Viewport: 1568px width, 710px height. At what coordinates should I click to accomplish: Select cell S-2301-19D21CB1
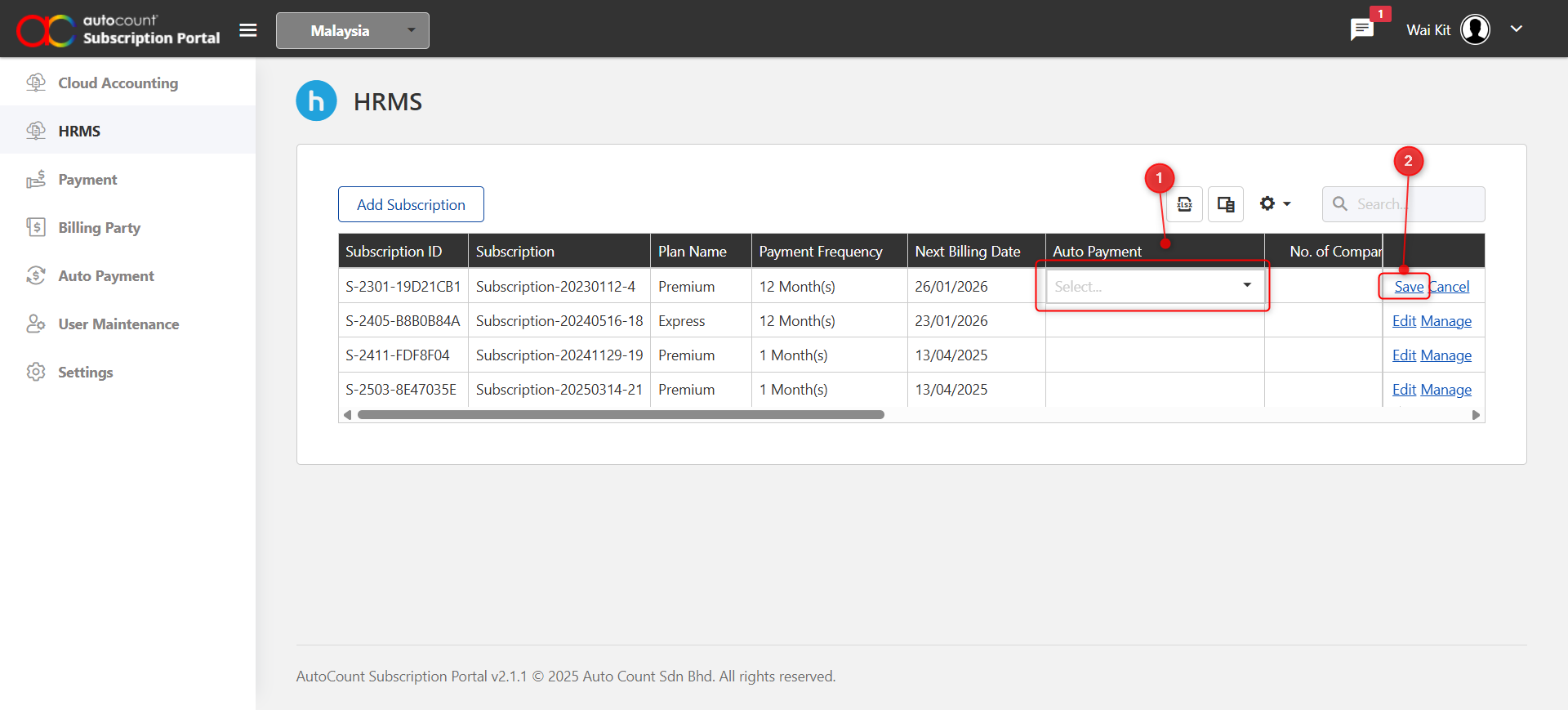[x=403, y=287]
